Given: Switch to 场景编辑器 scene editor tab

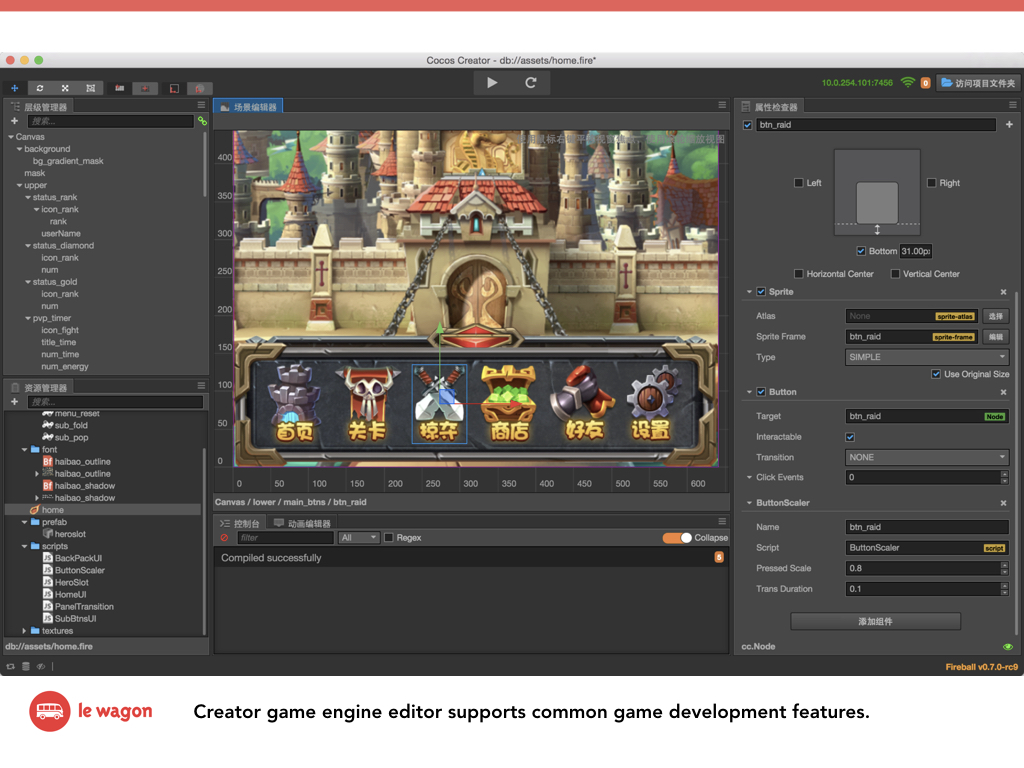Looking at the screenshot, I should click(248, 106).
